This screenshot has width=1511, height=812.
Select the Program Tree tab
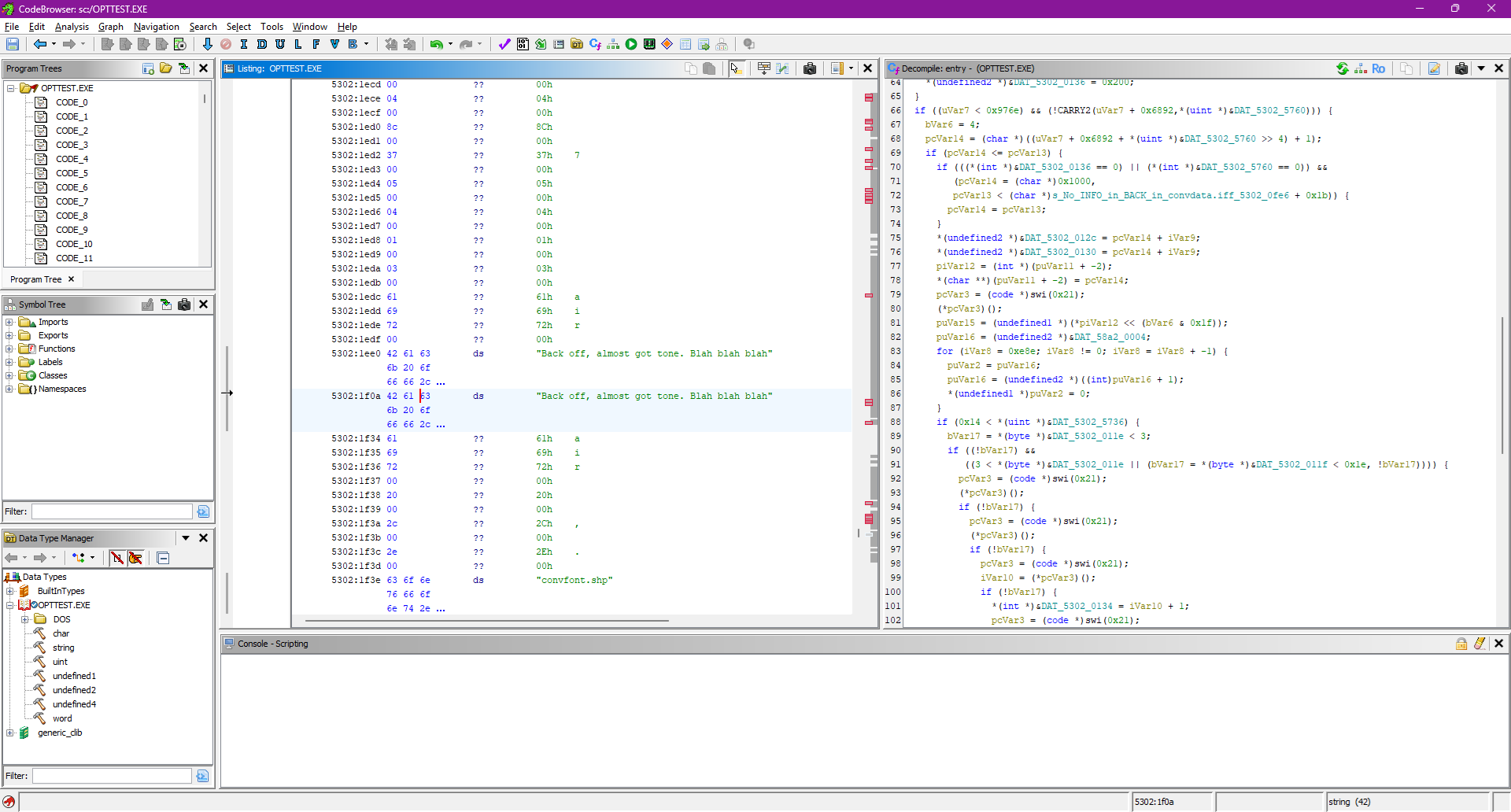[36, 279]
